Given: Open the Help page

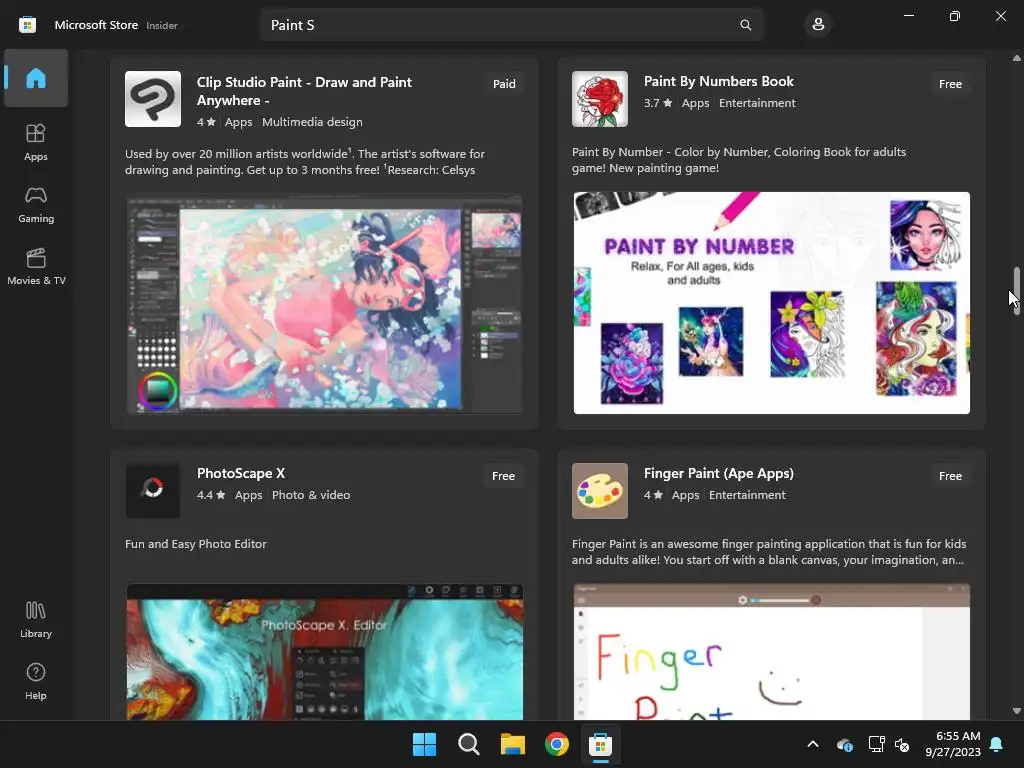Looking at the screenshot, I should (x=36, y=681).
